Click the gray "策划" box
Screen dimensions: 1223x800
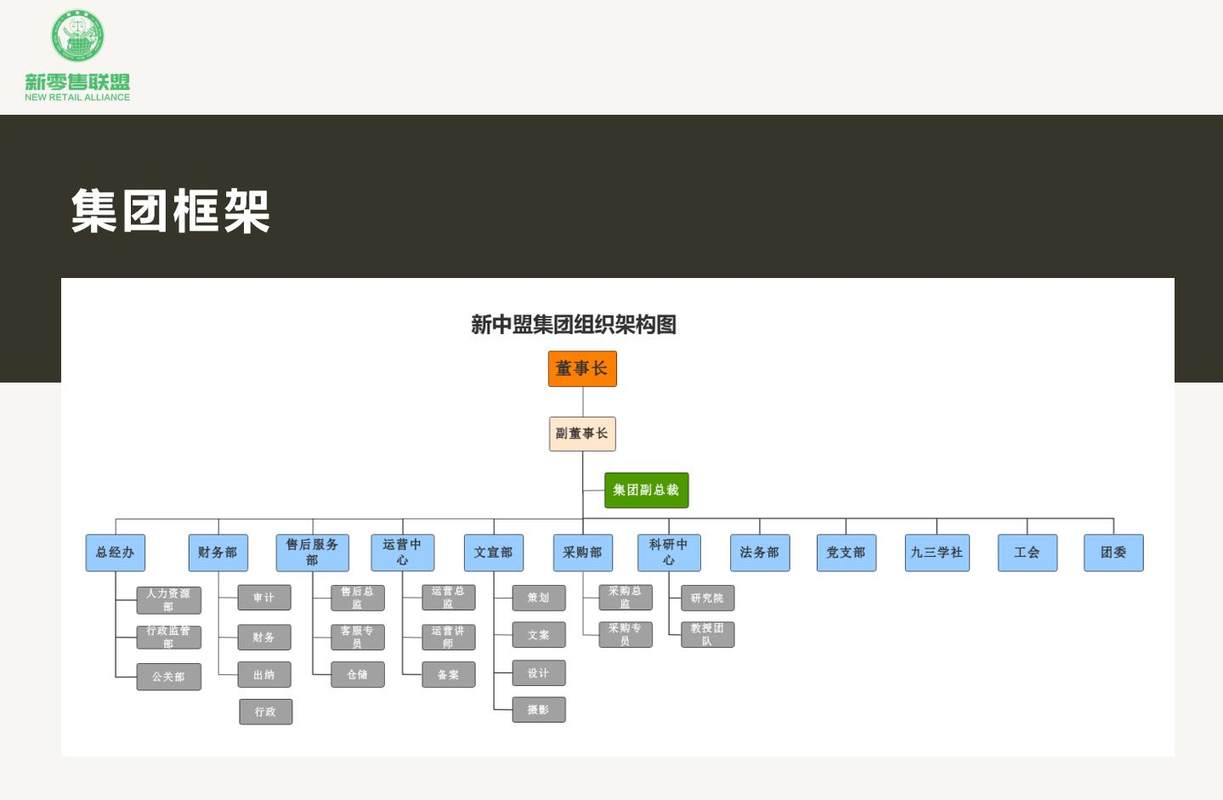pyautogui.click(x=539, y=598)
